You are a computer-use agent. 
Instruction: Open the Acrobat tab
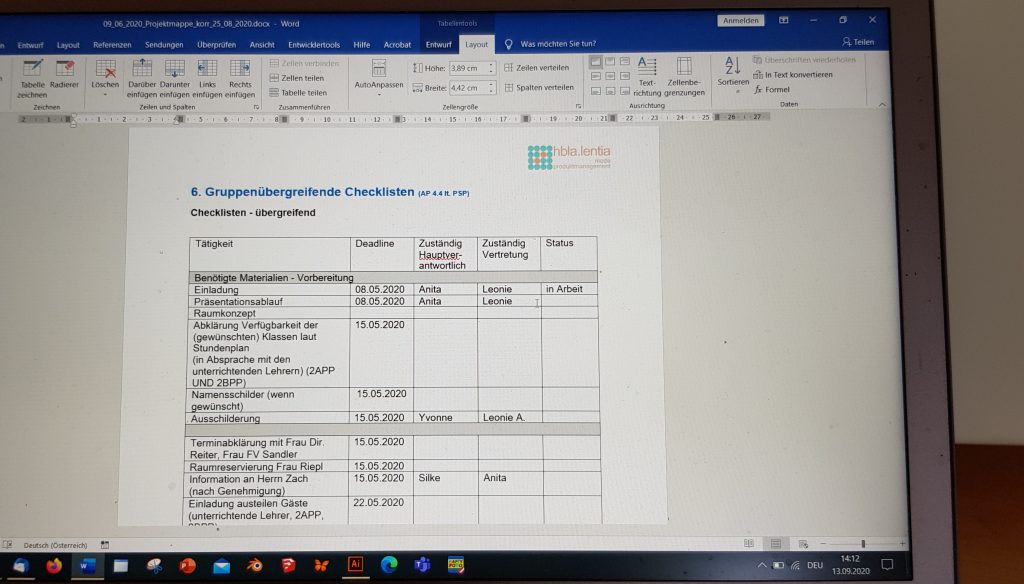click(397, 45)
